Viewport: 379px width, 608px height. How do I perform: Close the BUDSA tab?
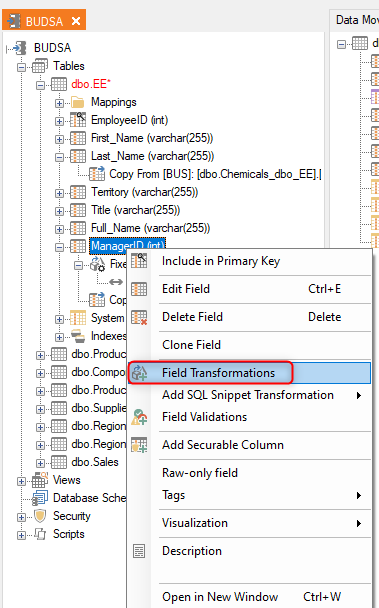(x=76, y=21)
